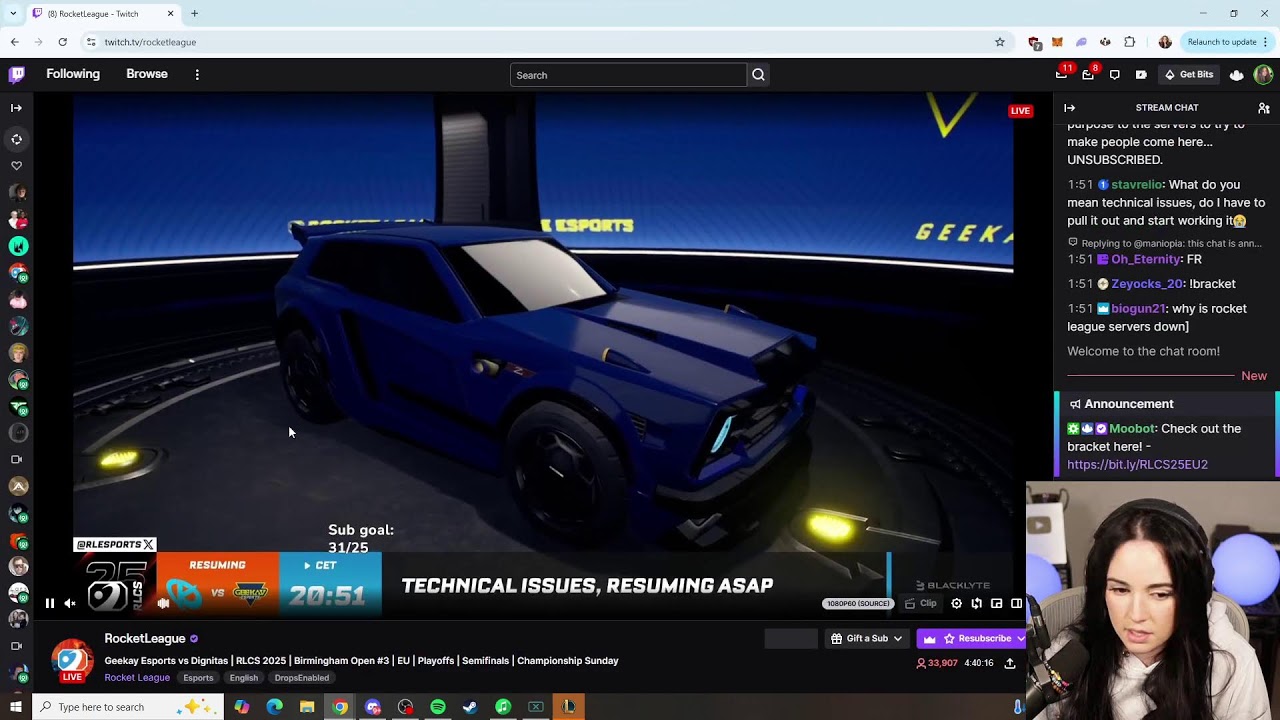Open Twitch home via the purple logo
1280x720 pixels.
click(x=17, y=74)
